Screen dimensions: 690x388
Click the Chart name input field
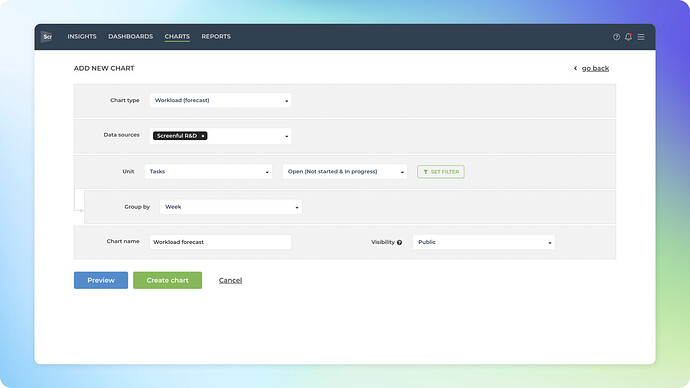[x=220, y=242]
